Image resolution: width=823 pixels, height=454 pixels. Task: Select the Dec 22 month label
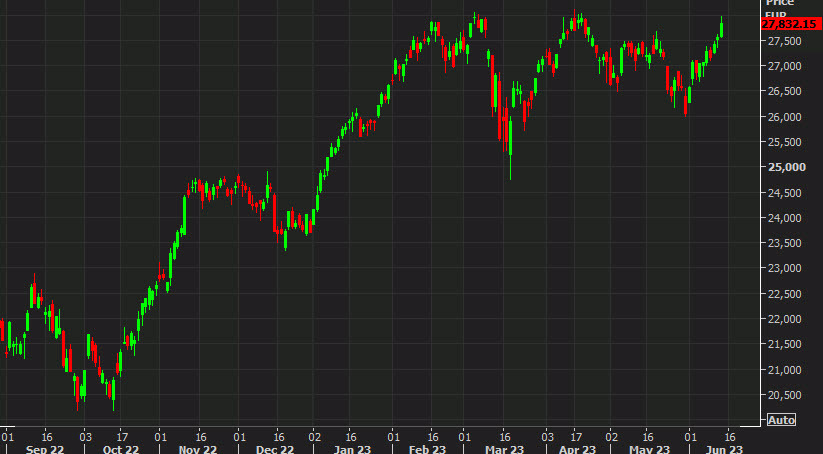click(x=276, y=449)
